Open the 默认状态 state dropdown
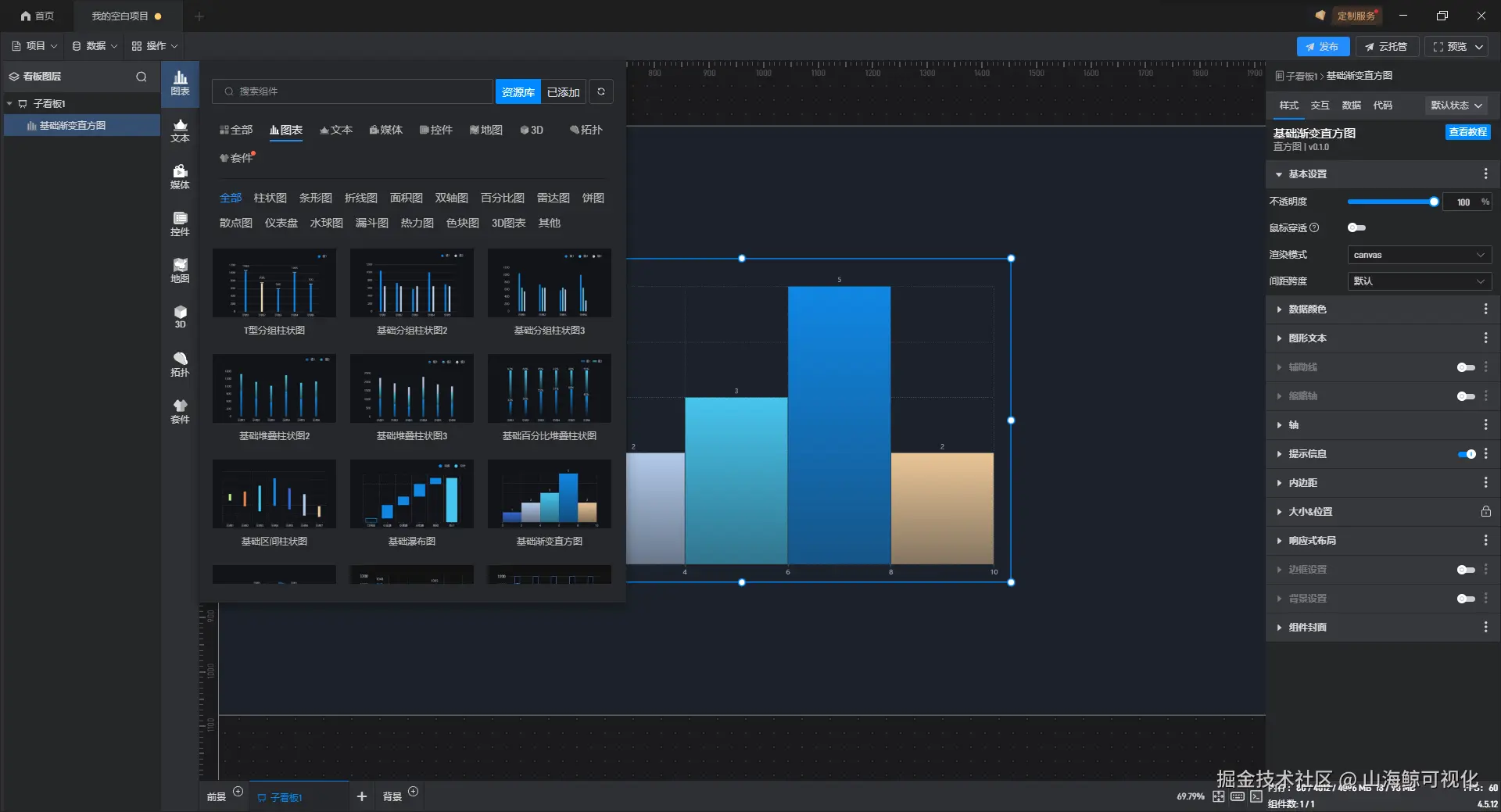 (x=1456, y=106)
